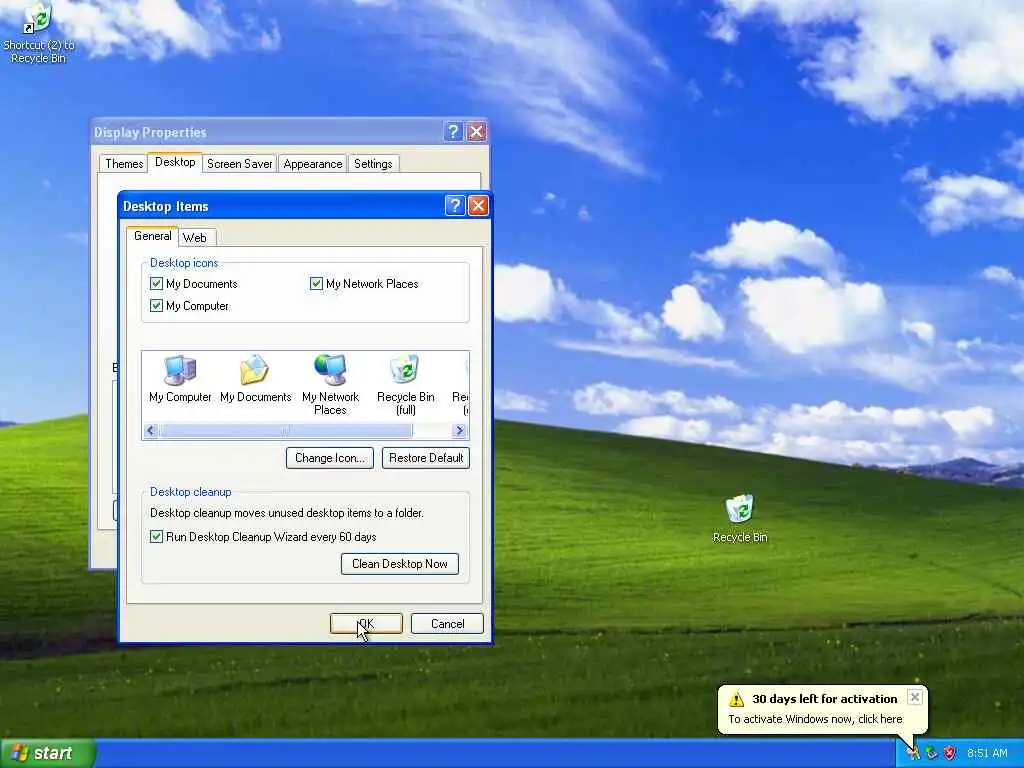1024x768 pixels.
Task: Click the Restore Default button
Action: pyautogui.click(x=426, y=458)
